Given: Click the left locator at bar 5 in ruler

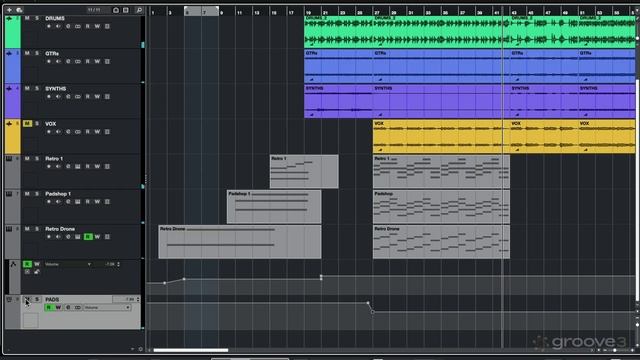Looking at the screenshot, I should click(x=187, y=9).
